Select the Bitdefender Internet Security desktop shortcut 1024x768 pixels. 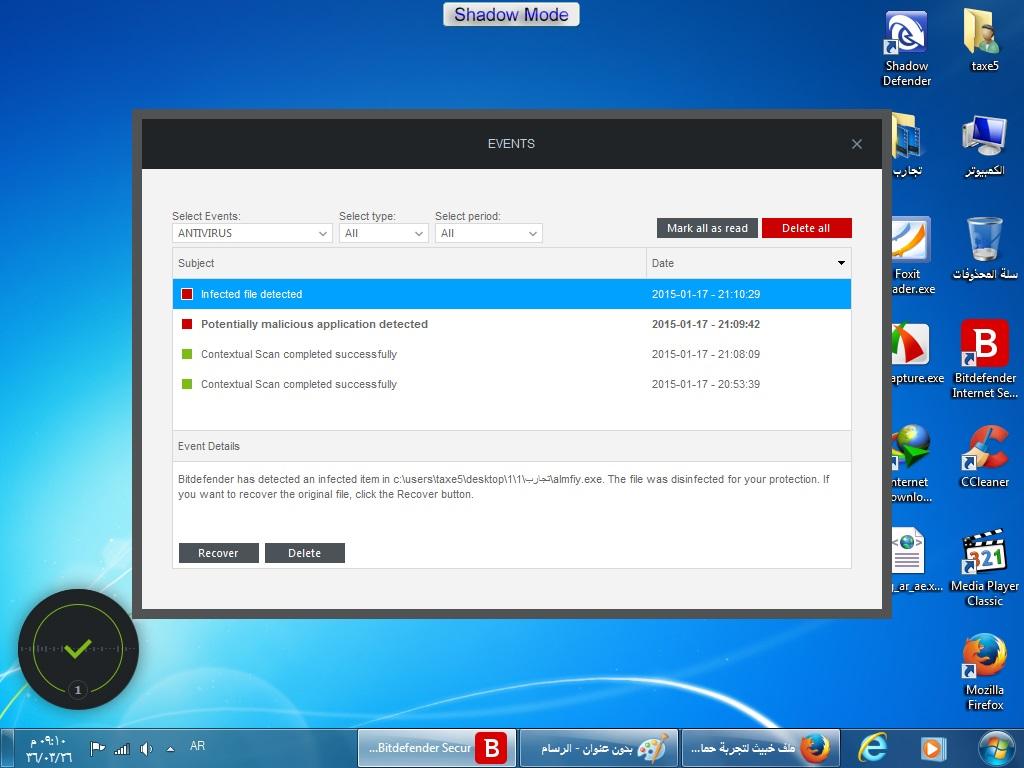click(985, 359)
